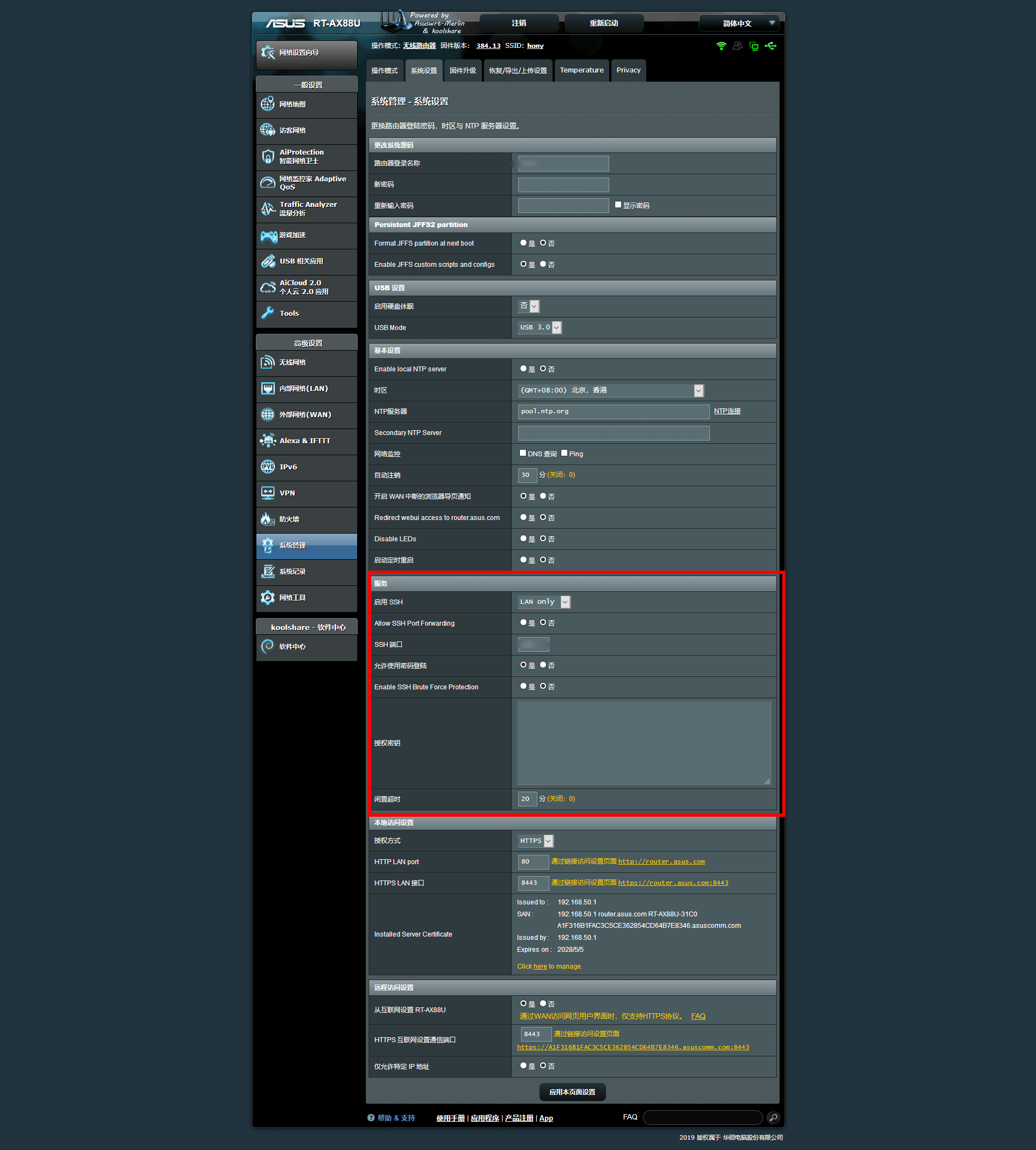Click the FAQ search magnifier icon

773,1117
